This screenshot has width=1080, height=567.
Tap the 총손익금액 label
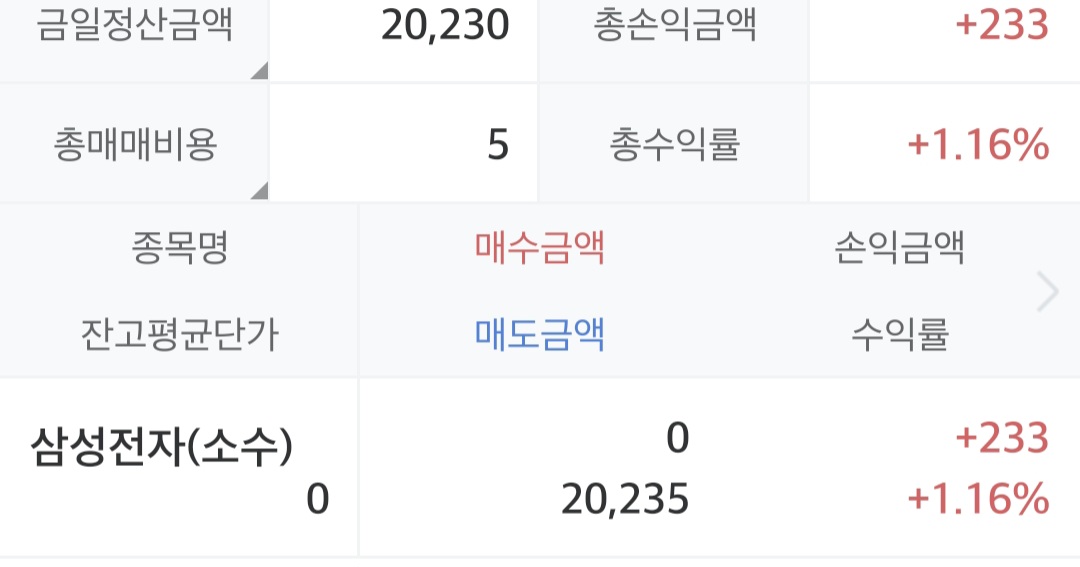pos(674,27)
